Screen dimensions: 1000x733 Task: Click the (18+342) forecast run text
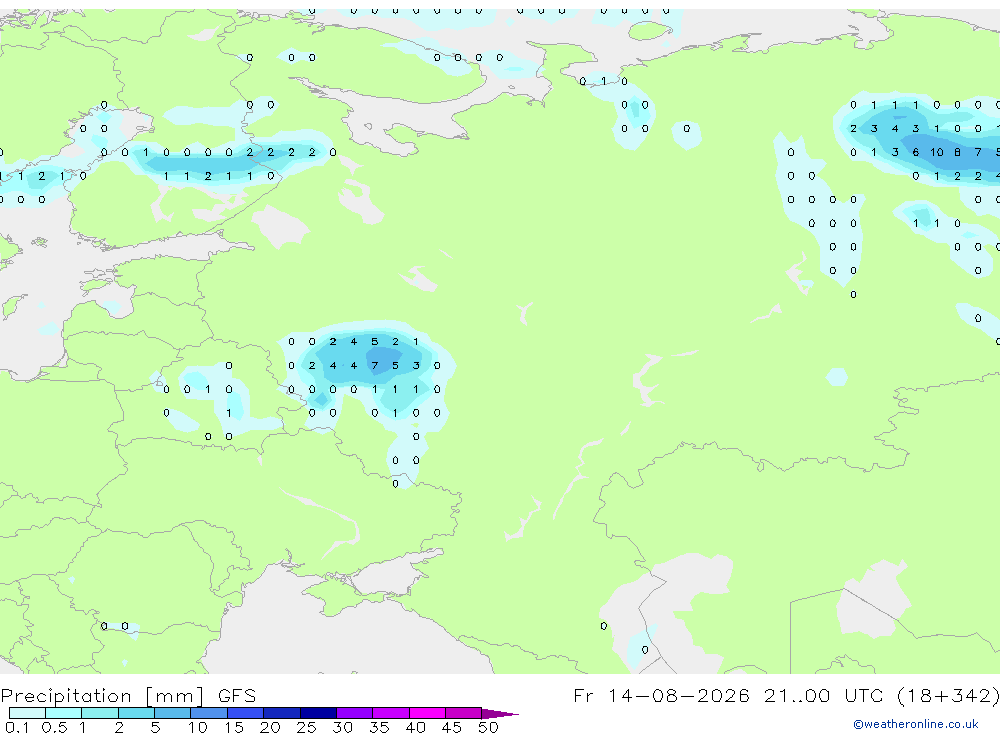coord(948,695)
